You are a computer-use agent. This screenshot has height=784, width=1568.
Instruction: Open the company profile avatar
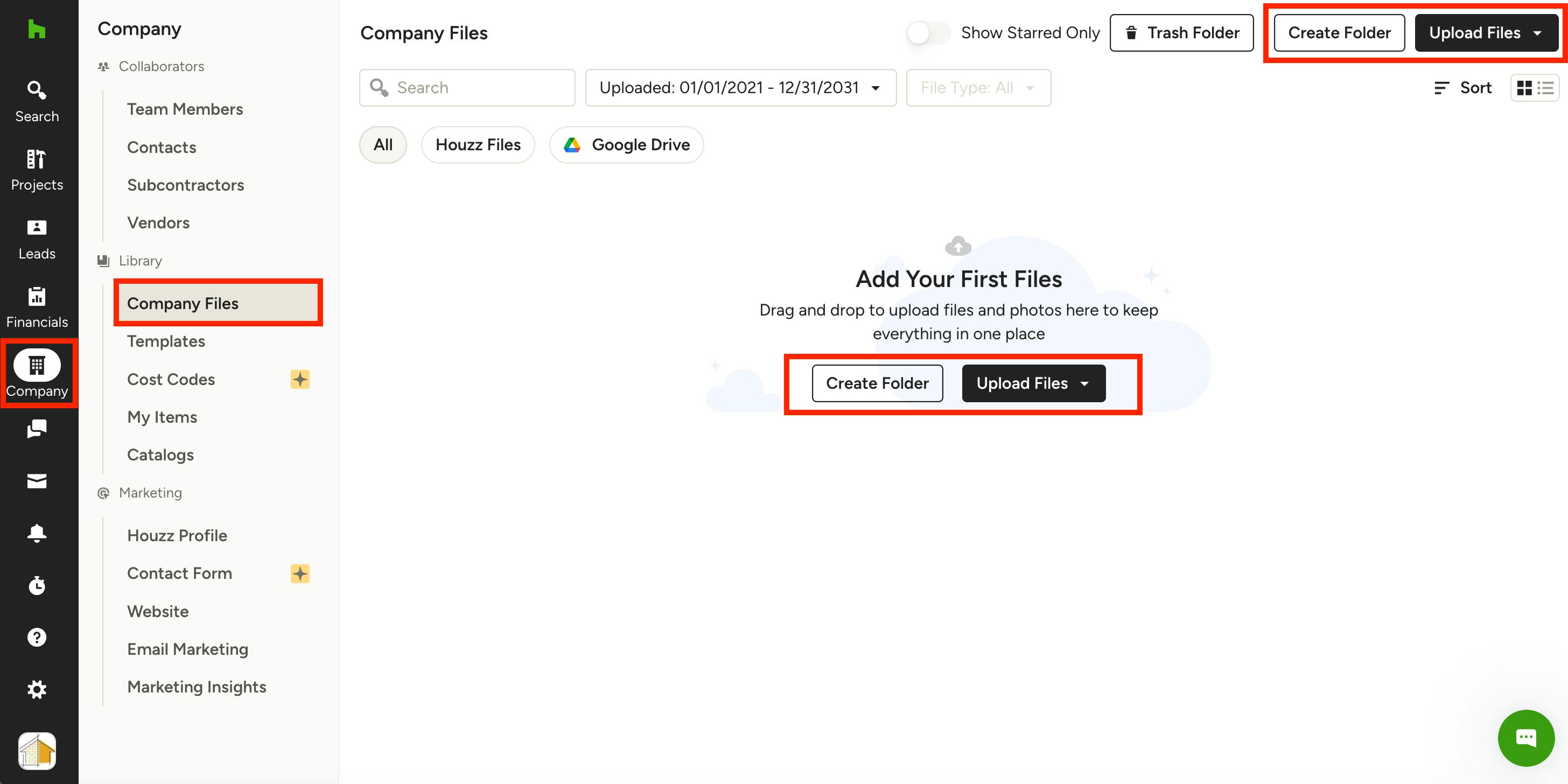click(37, 751)
